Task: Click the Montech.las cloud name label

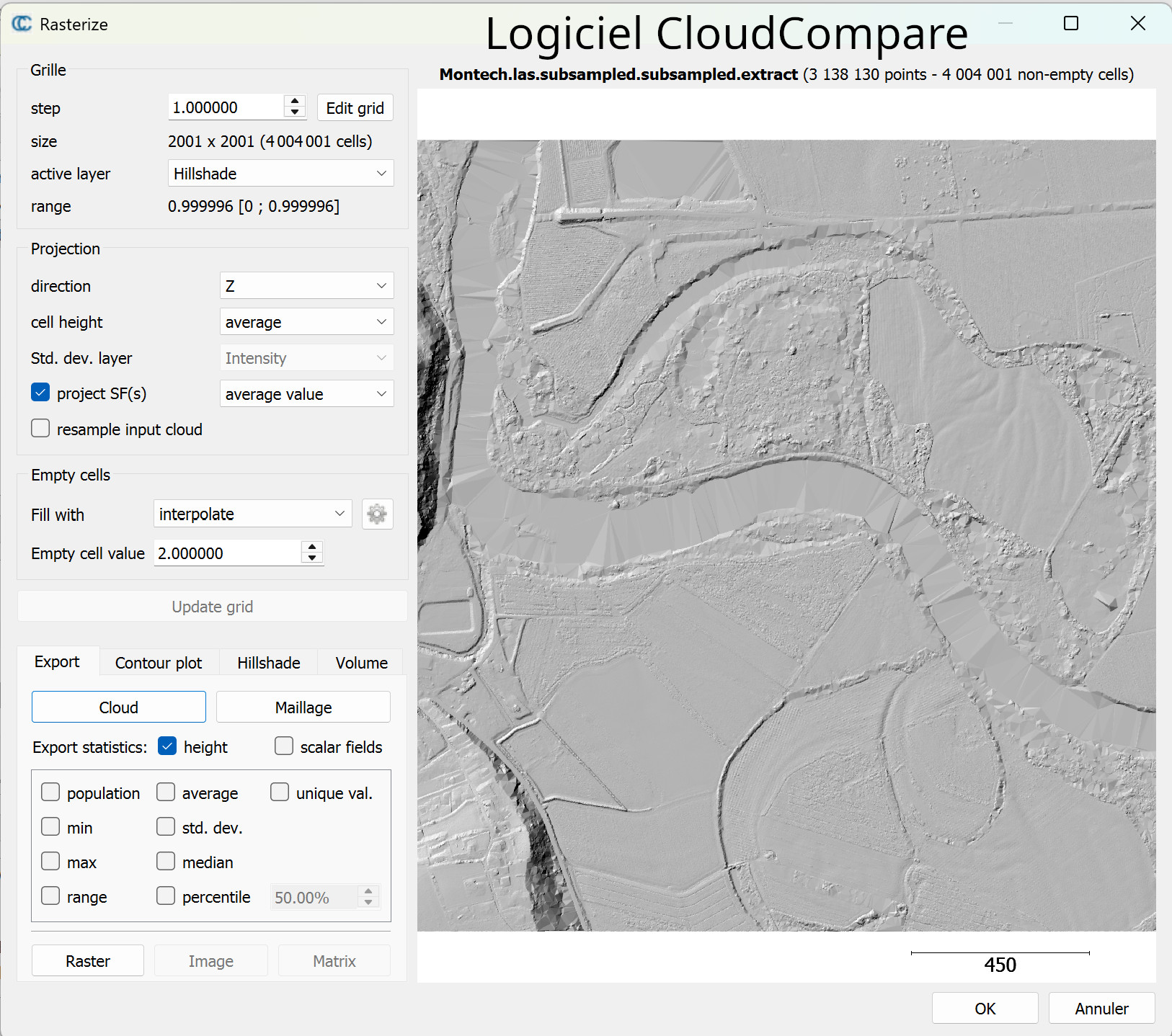Action: click(618, 74)
